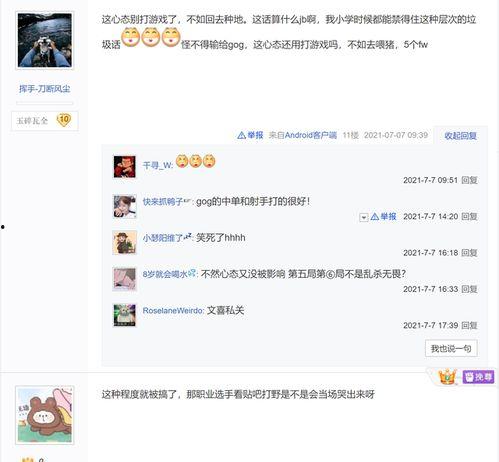
Task: Click the 挥手-刀断风尘 username link
Action: pos(44,89)
